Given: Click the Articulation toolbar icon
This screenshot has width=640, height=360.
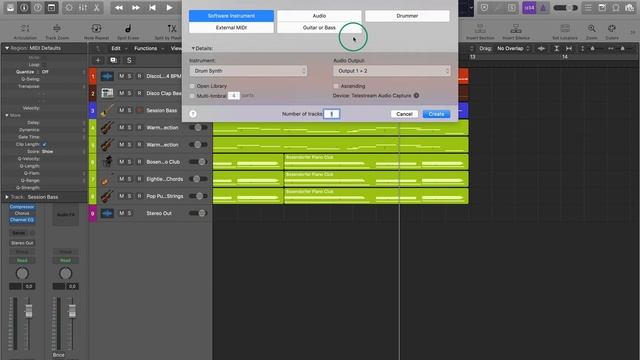Looking at the screenshot, I should coord(25,29).
